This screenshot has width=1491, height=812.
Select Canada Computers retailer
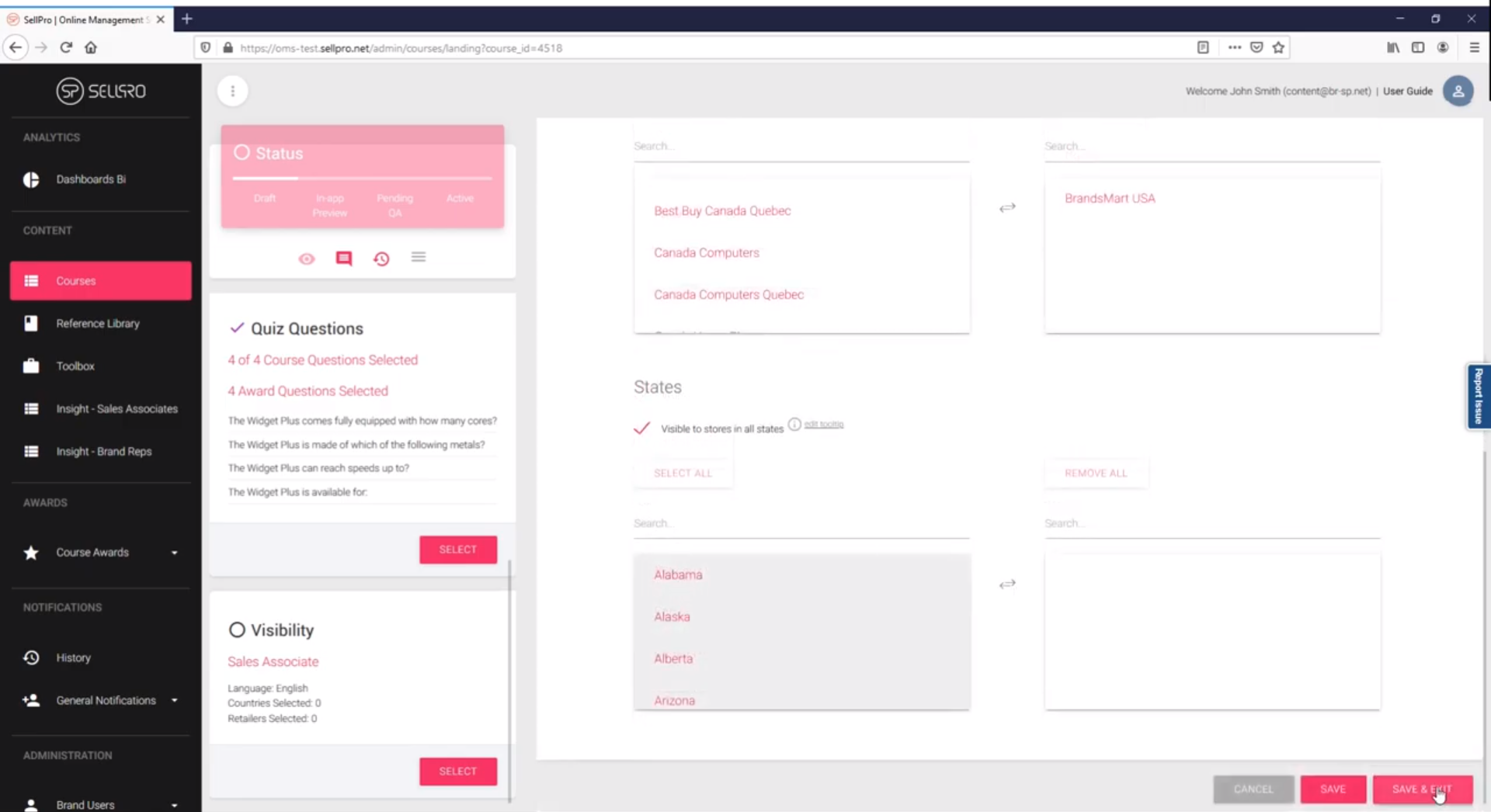tap(707, 252)
